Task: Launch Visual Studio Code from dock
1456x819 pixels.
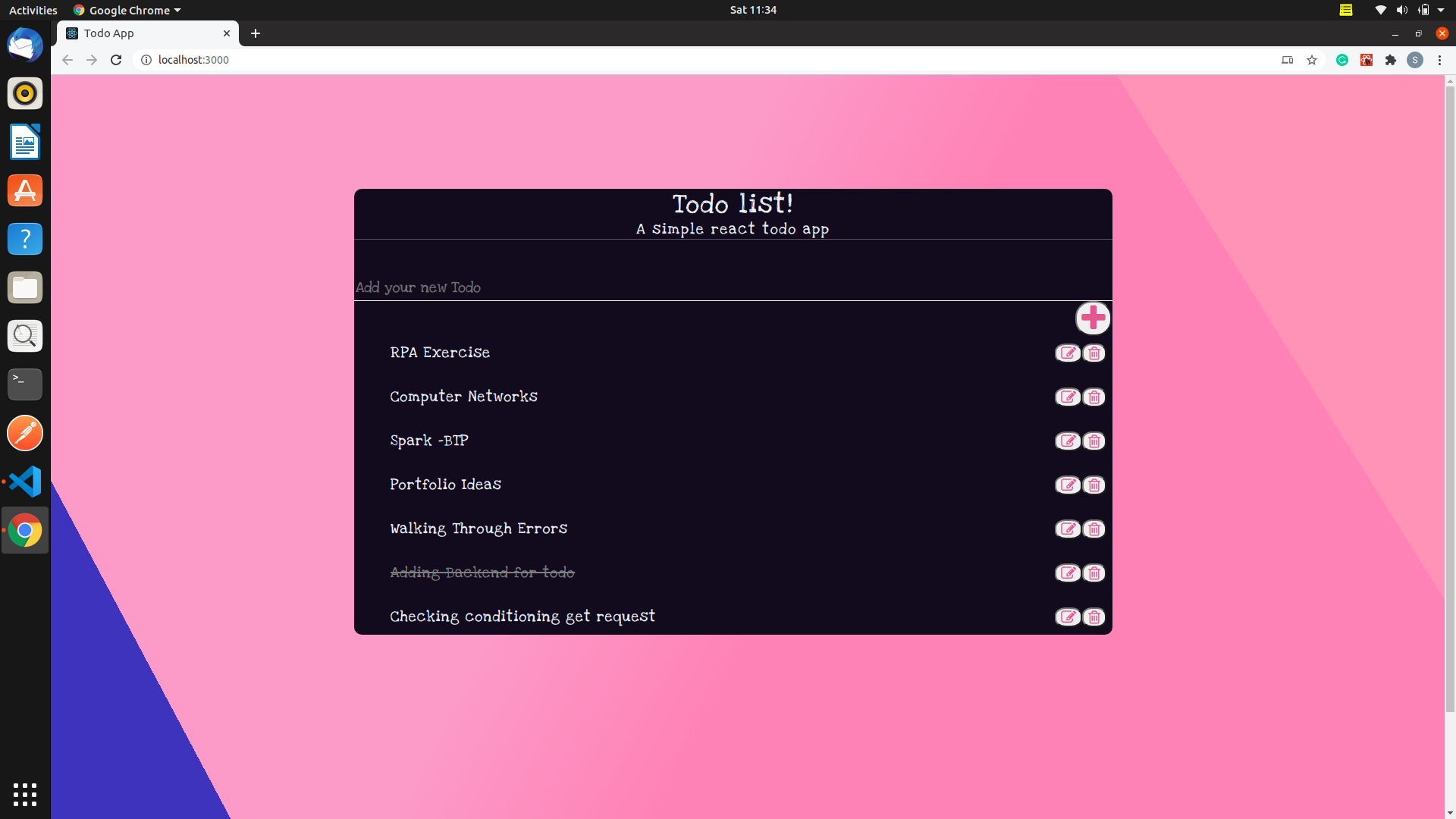Action: coord(25,482)
